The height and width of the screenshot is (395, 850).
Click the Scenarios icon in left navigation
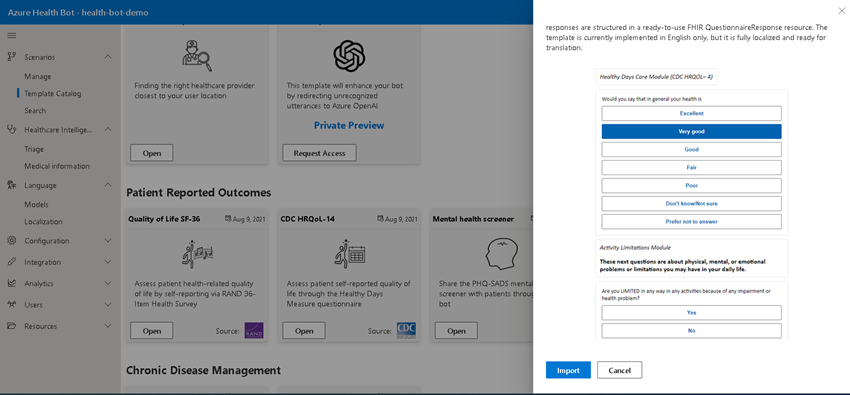point(11,56)
